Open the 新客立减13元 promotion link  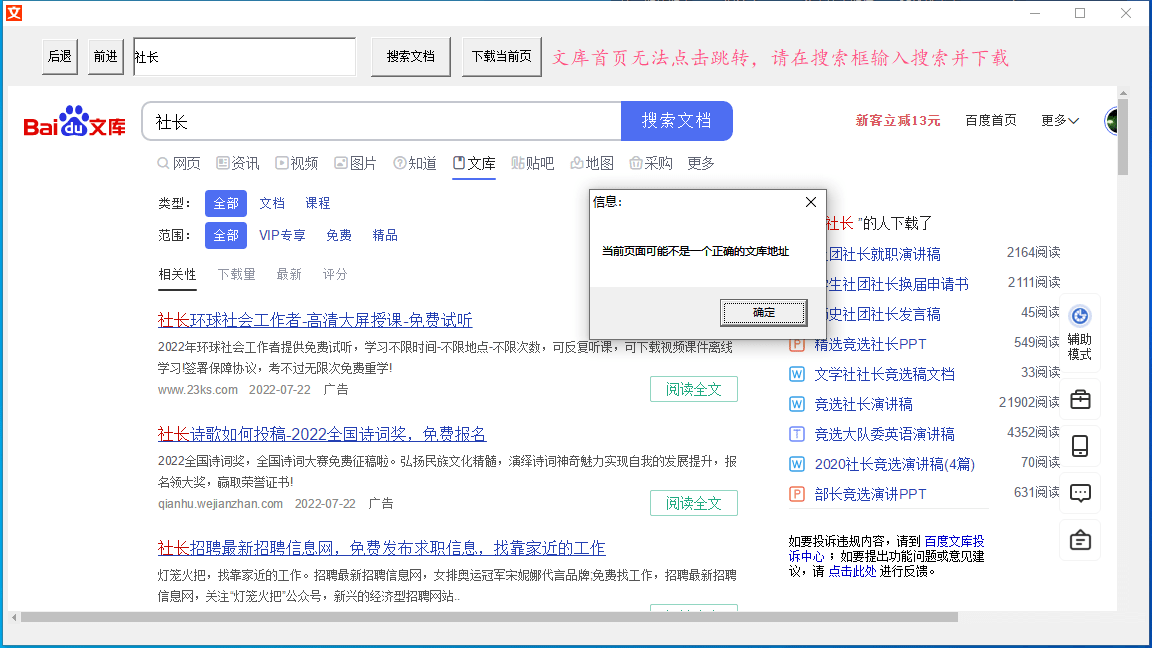[898, 120]
